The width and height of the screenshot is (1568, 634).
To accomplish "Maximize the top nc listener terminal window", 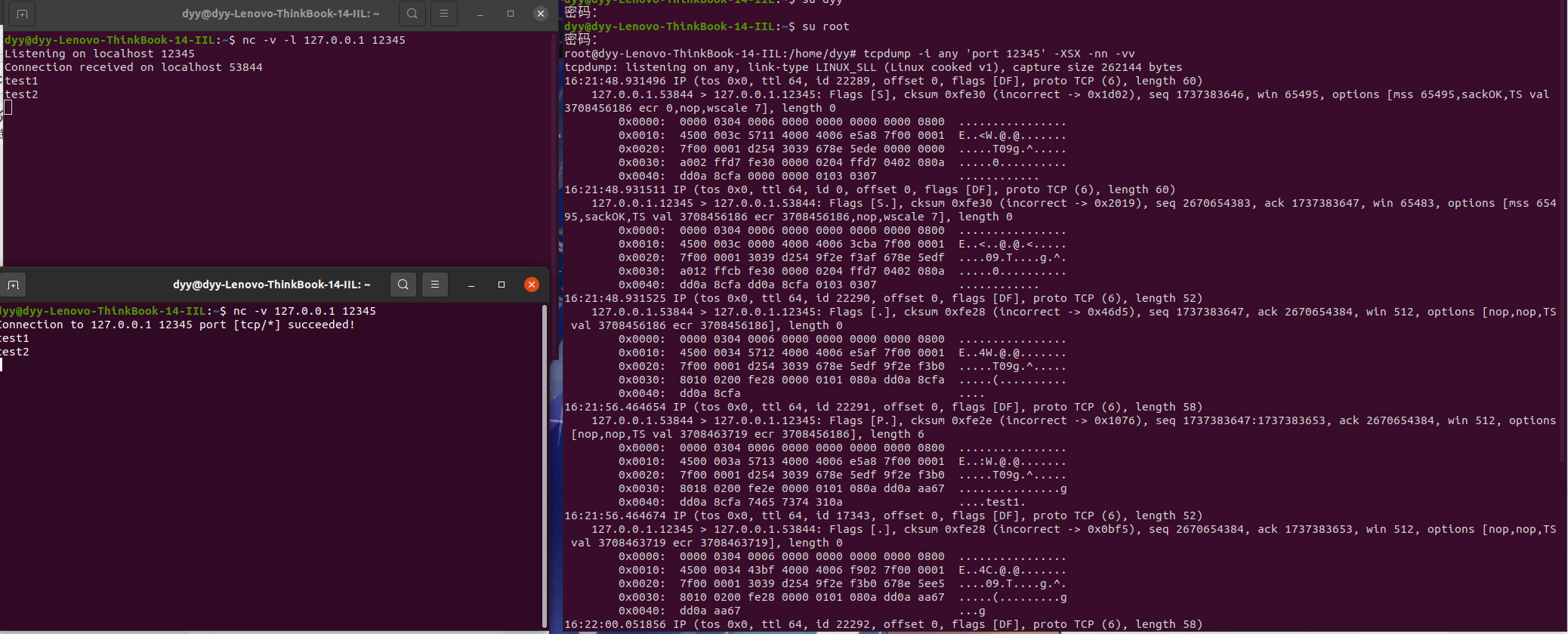I will pos(511,14).
